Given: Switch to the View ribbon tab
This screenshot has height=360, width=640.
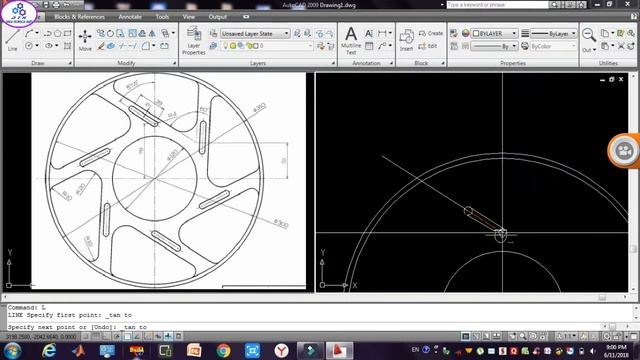Looking at the screenshot, I should point(189,17).
